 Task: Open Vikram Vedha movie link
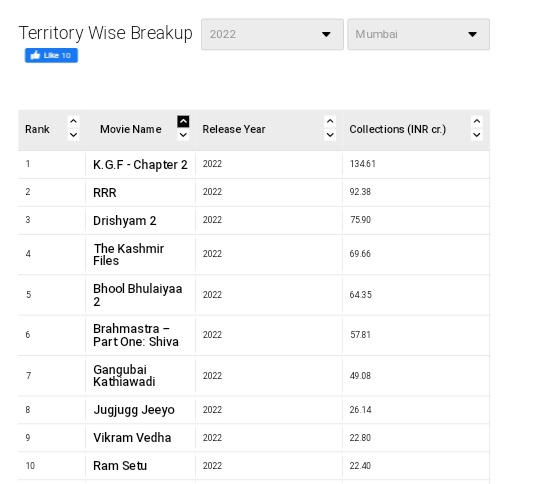pos(132,438)
